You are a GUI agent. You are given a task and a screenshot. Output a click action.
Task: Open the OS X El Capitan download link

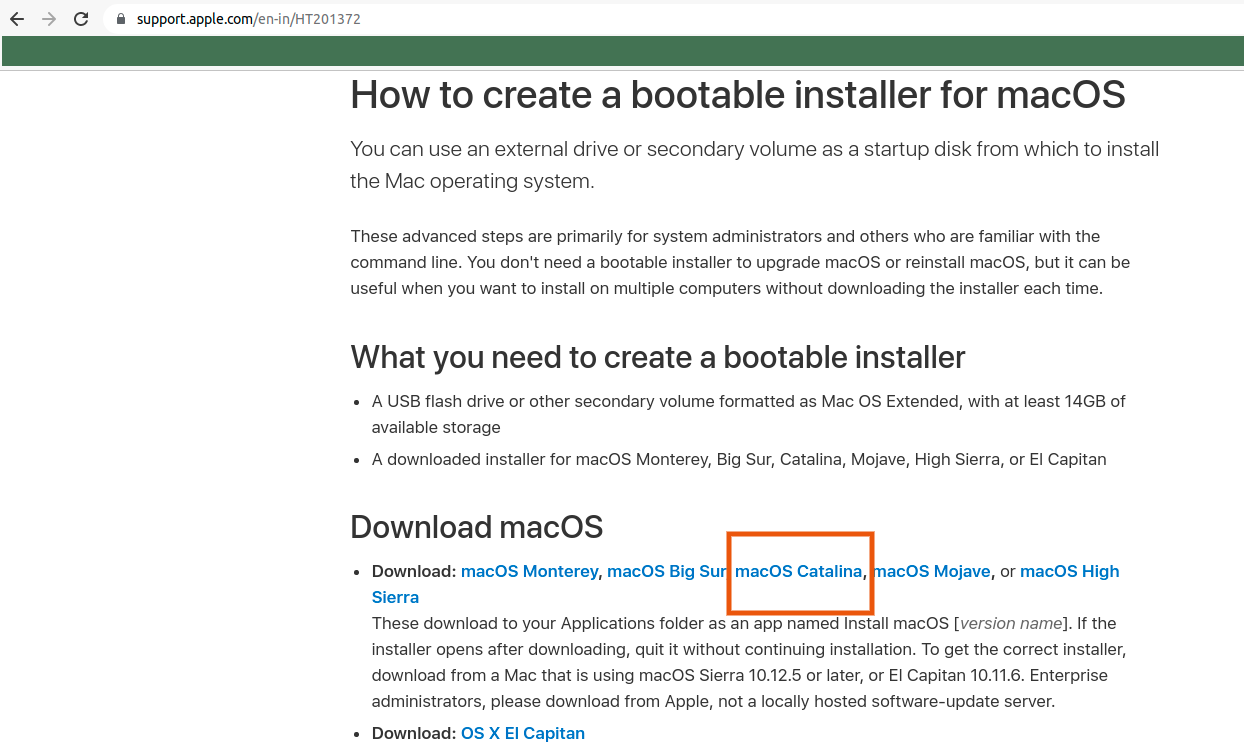522,733
